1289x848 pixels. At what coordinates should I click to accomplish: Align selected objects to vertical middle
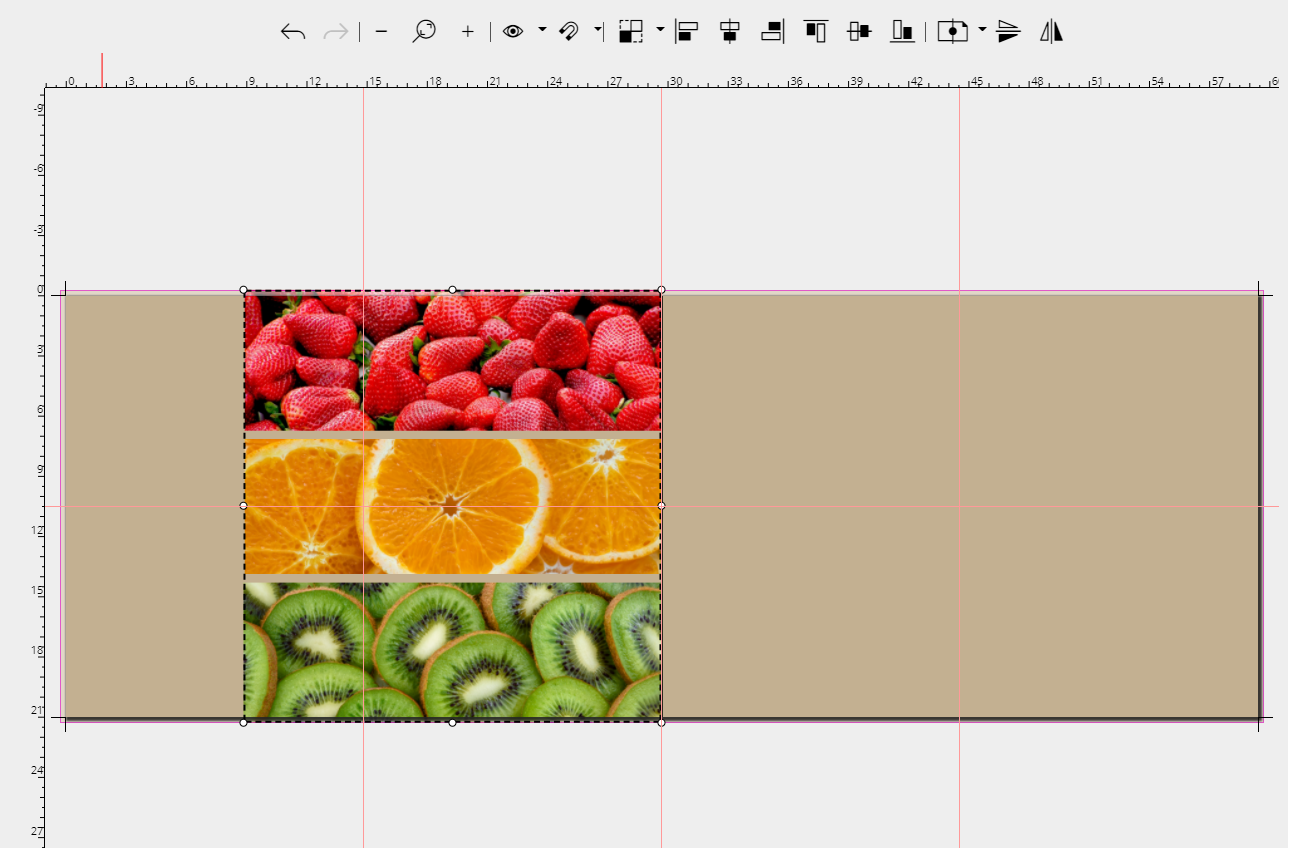(858, 31)
